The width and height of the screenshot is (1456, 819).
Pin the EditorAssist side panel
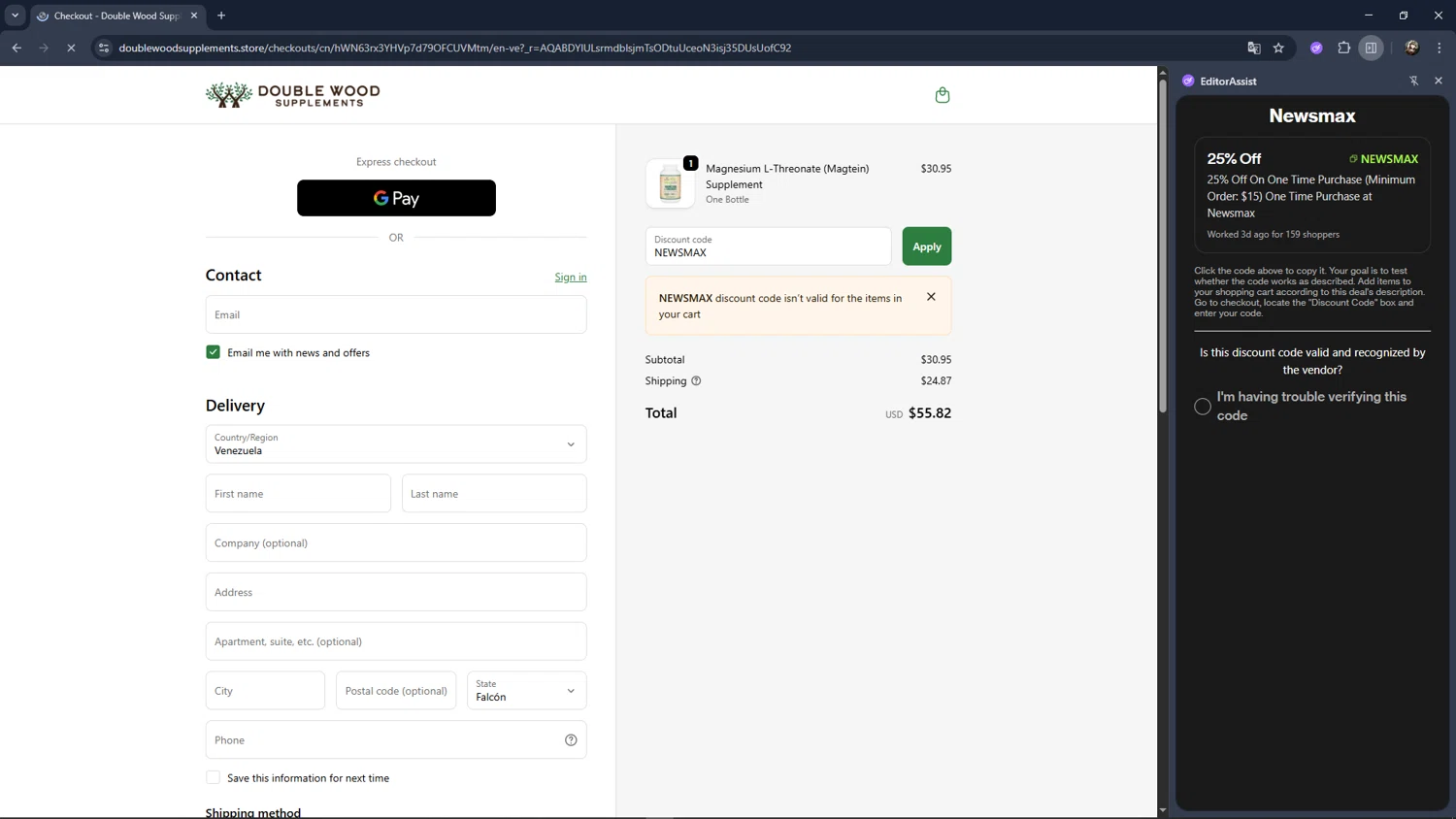(x=1413, y=82)
